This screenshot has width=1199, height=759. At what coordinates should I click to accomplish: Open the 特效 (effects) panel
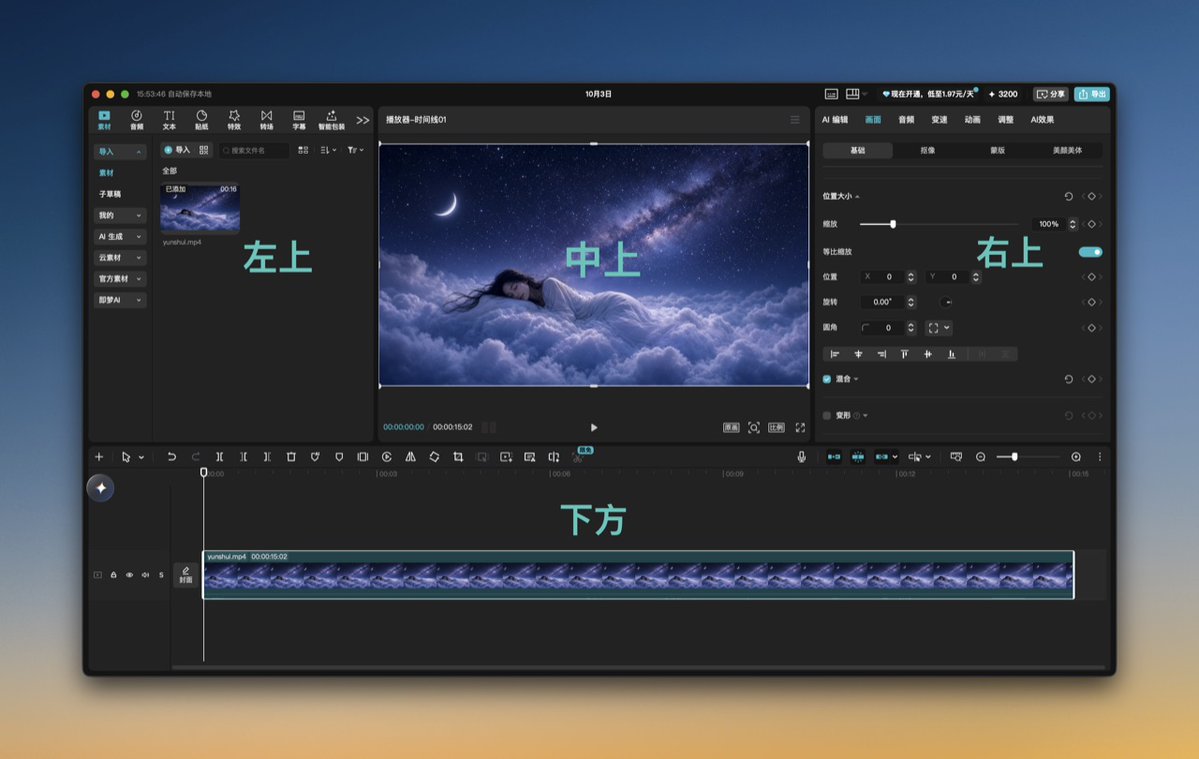coord(234,119)
